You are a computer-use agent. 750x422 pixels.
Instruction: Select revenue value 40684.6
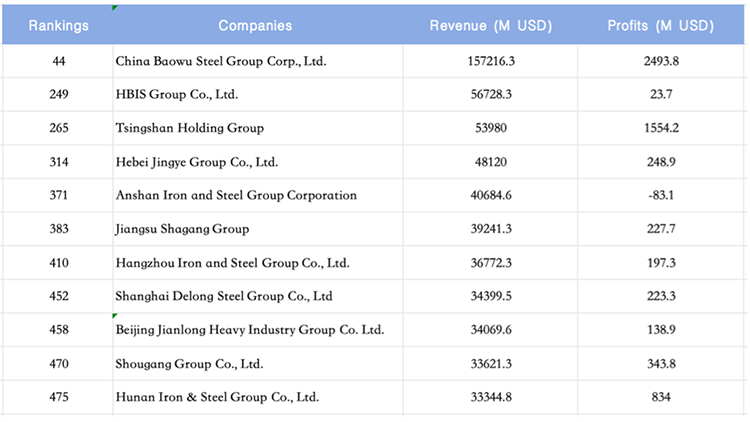coord(490,195)
